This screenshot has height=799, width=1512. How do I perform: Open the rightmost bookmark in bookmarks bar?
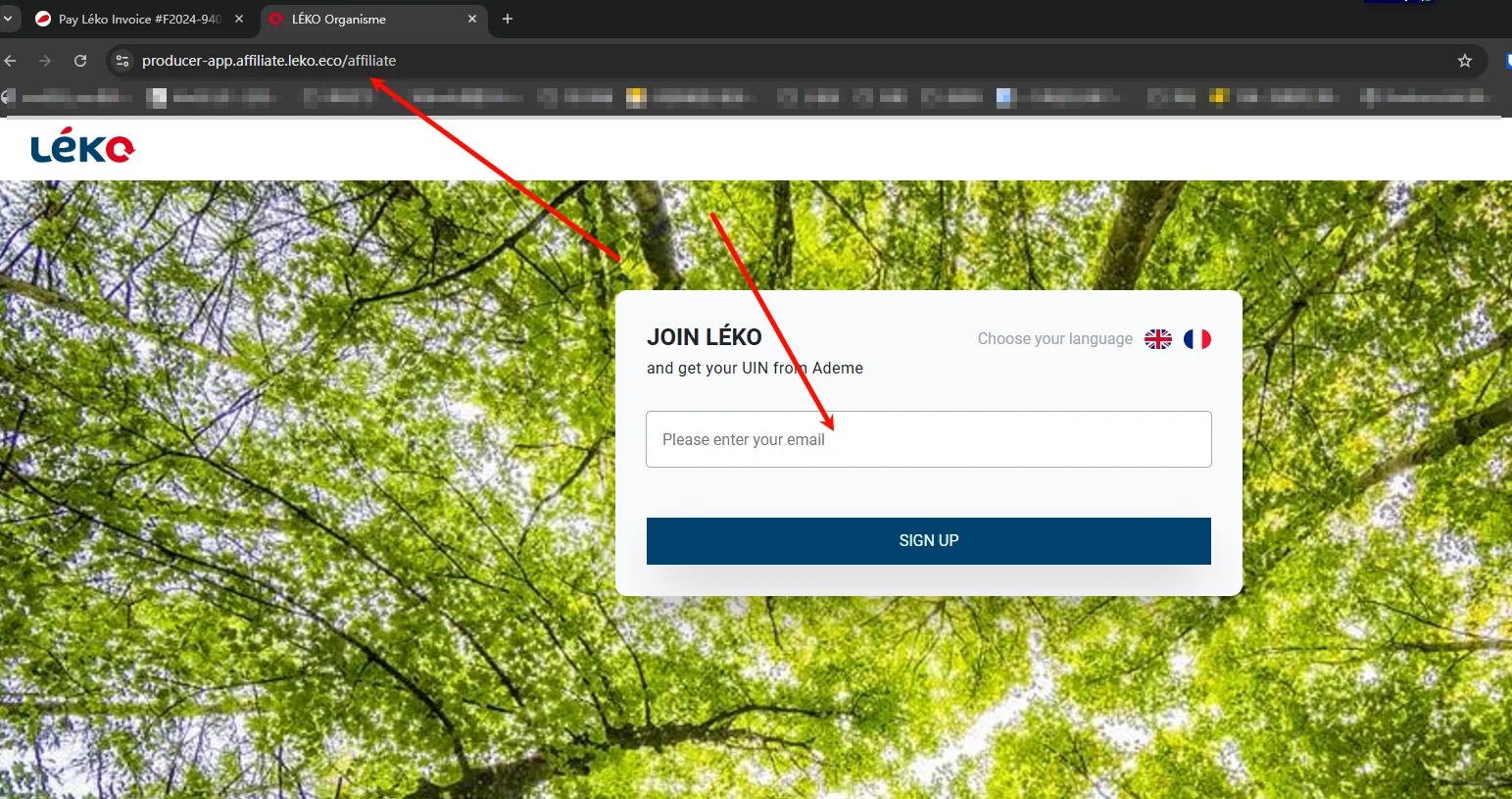pos(1426,96)
